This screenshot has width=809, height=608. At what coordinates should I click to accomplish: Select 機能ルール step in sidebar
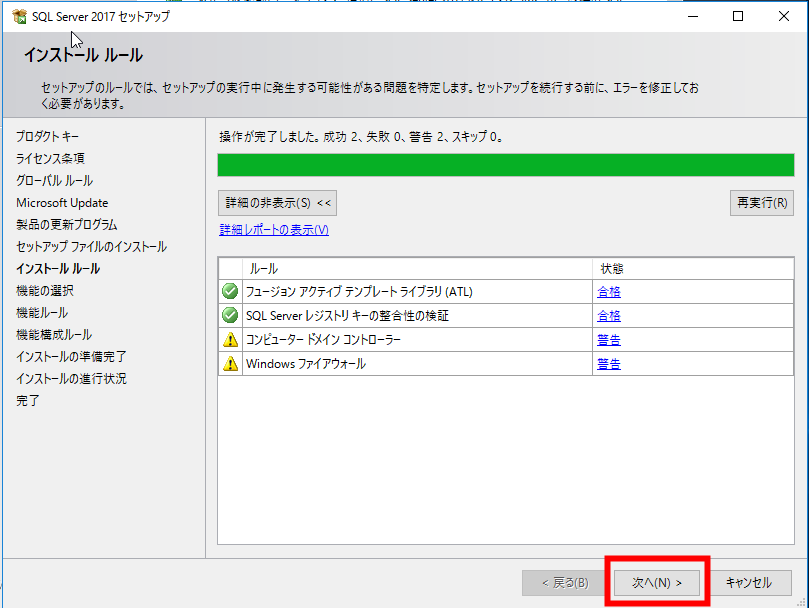tap(42, 313)
